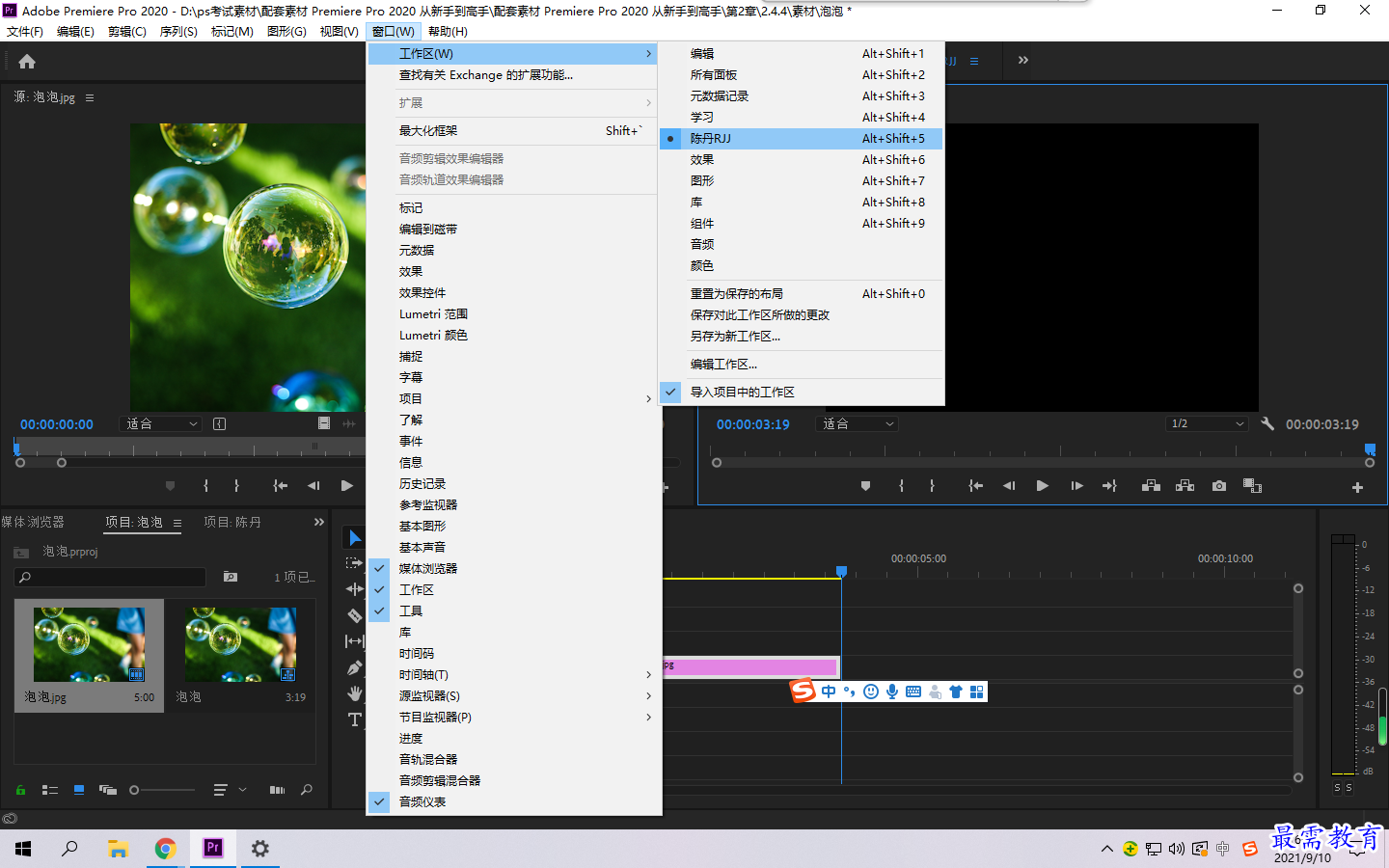Uncheck 音频仪表 in Window menu

pos(514,801)
